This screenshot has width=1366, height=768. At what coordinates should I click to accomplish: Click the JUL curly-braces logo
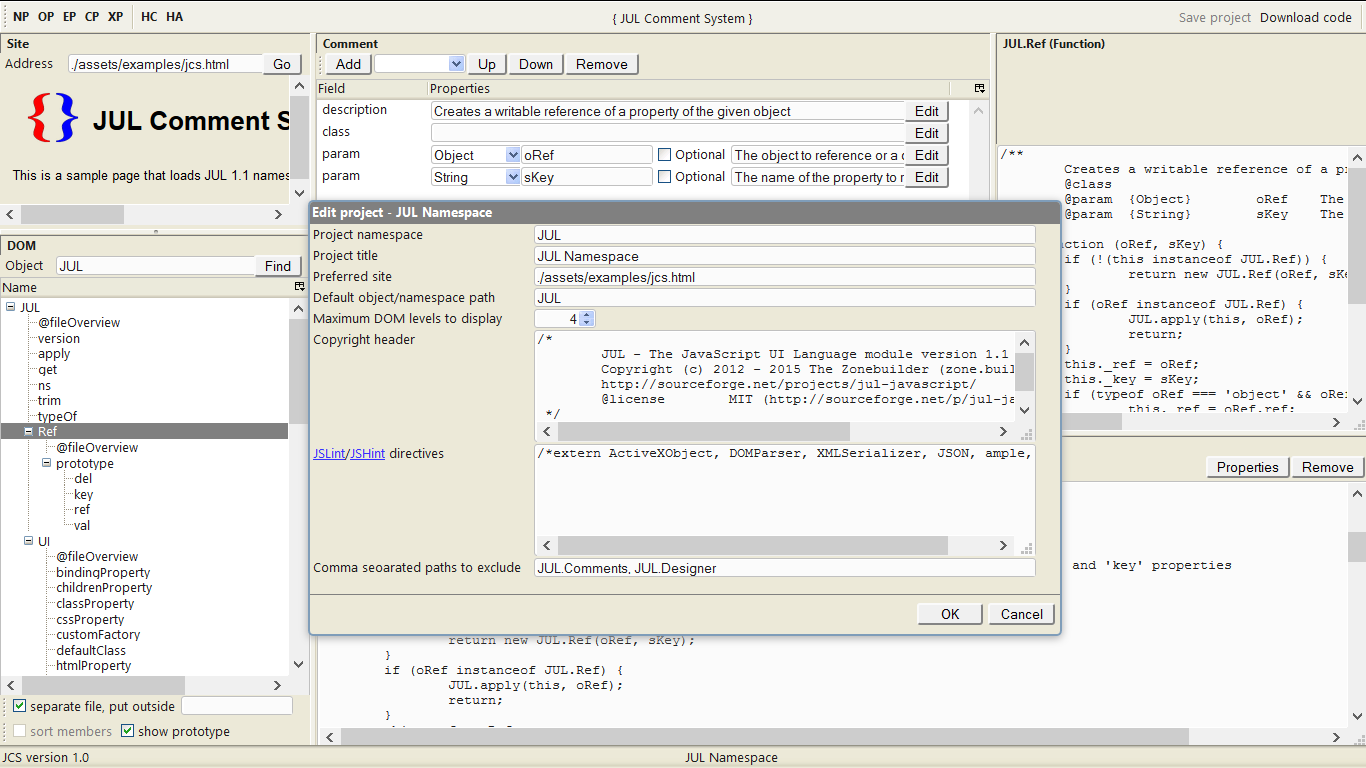click(x=54, y=120)
